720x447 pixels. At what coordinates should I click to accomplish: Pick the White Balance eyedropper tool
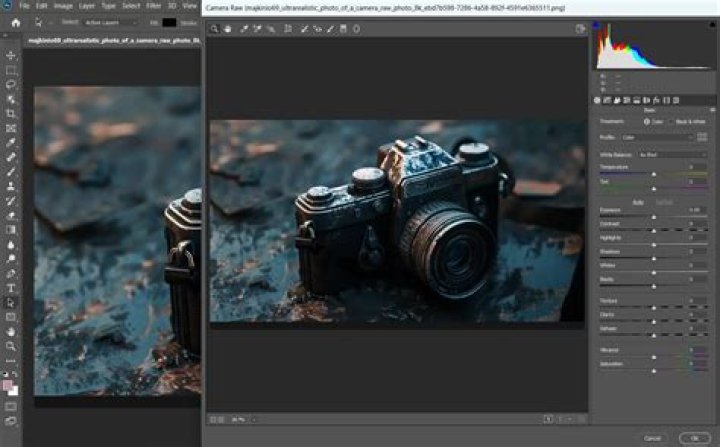242,29
